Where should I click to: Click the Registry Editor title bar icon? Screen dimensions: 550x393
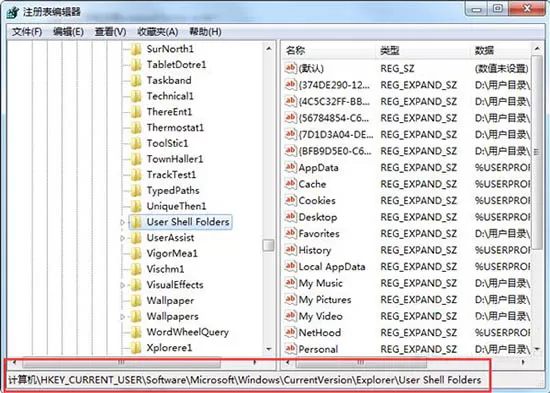tap(13, 12)
